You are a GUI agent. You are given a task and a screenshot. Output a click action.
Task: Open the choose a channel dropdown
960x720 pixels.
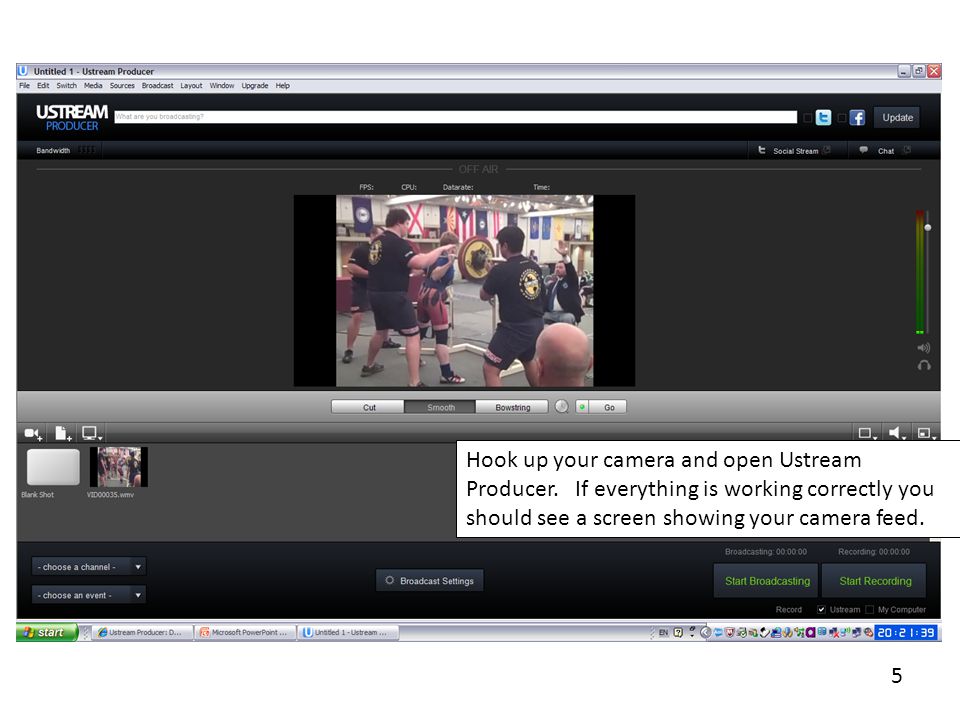(x=89, y=567)
